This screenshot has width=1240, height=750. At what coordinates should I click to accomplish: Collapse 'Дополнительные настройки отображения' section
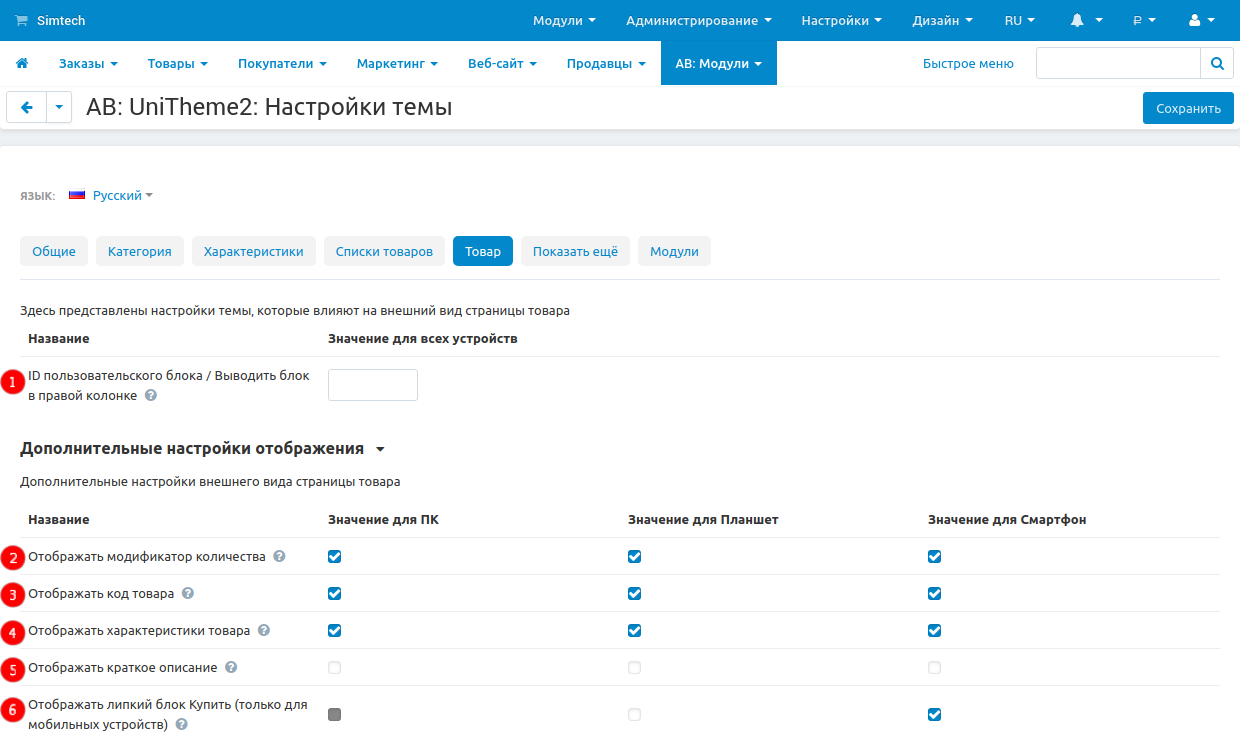pos(380,449)
